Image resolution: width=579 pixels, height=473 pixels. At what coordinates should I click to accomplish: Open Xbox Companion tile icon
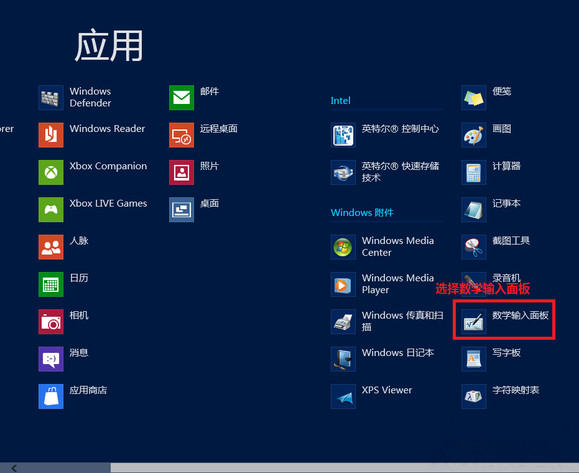(51, 172)
